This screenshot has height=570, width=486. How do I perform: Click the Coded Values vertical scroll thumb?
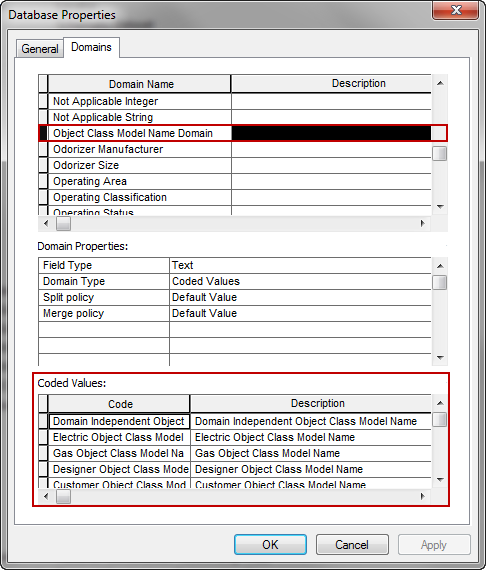pyautogui.click(x=440, y=420)
